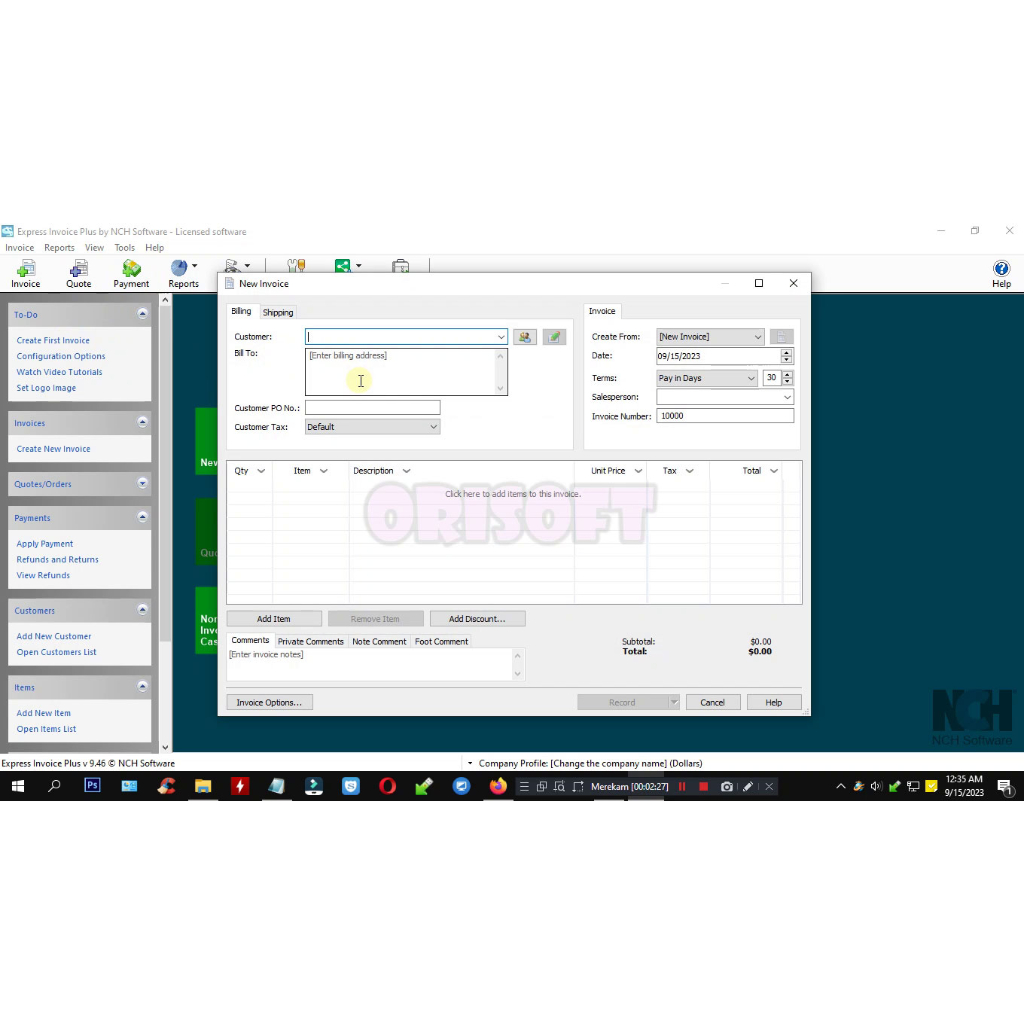Image resolution: width=1024 pixels, height=1024 pixels.
Task: Click the dialog Help button
Action: (774, 703)
